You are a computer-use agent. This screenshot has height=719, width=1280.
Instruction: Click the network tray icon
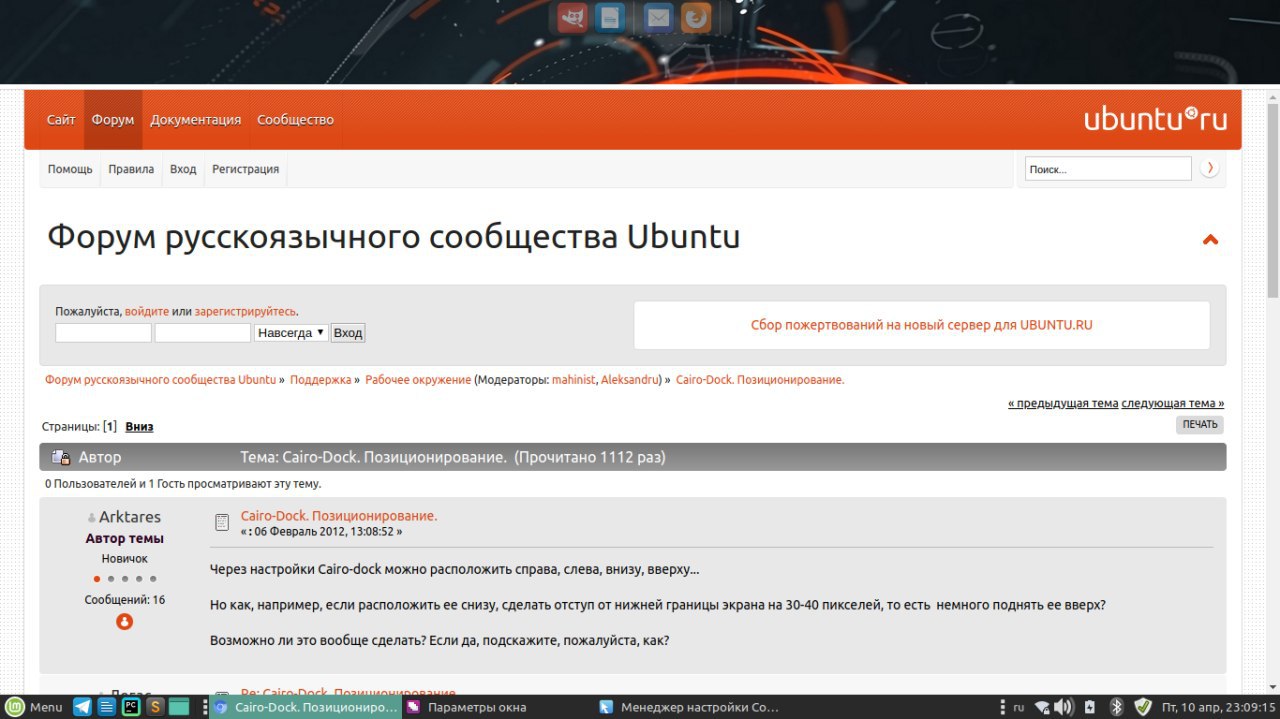tap(1042, 707)
